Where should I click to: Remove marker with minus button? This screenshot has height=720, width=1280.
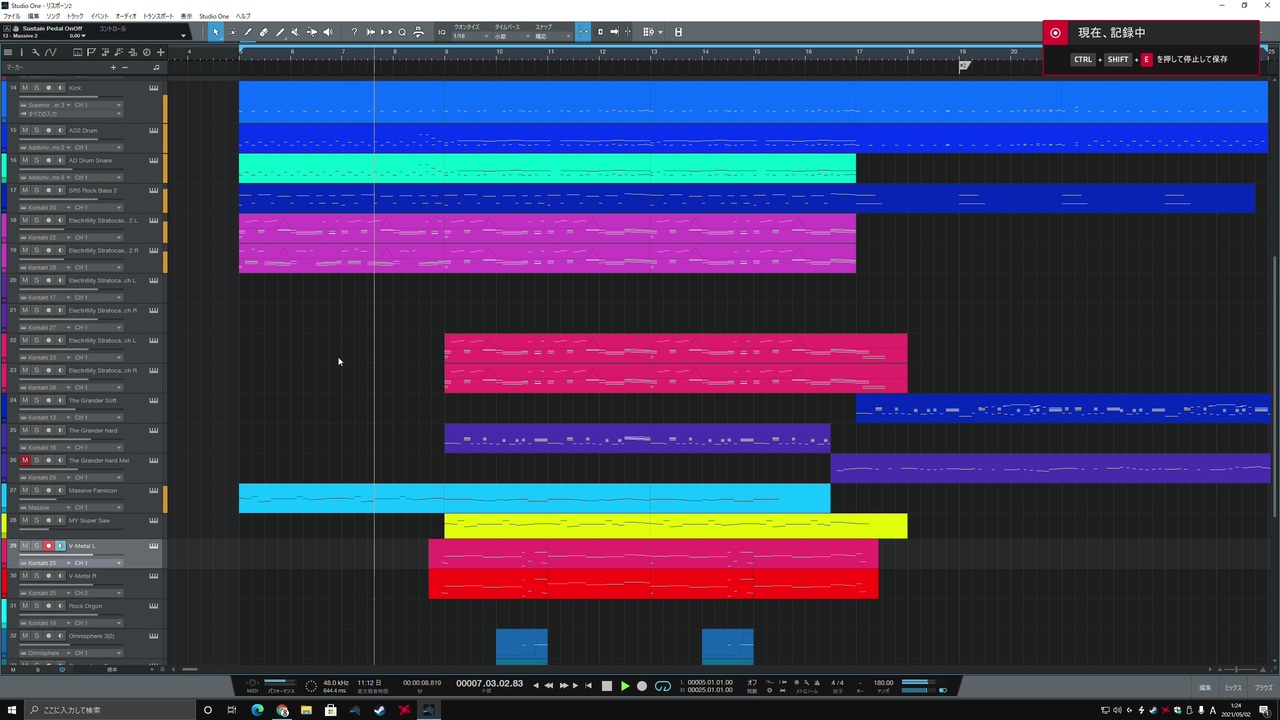click(x=125, y=67)
